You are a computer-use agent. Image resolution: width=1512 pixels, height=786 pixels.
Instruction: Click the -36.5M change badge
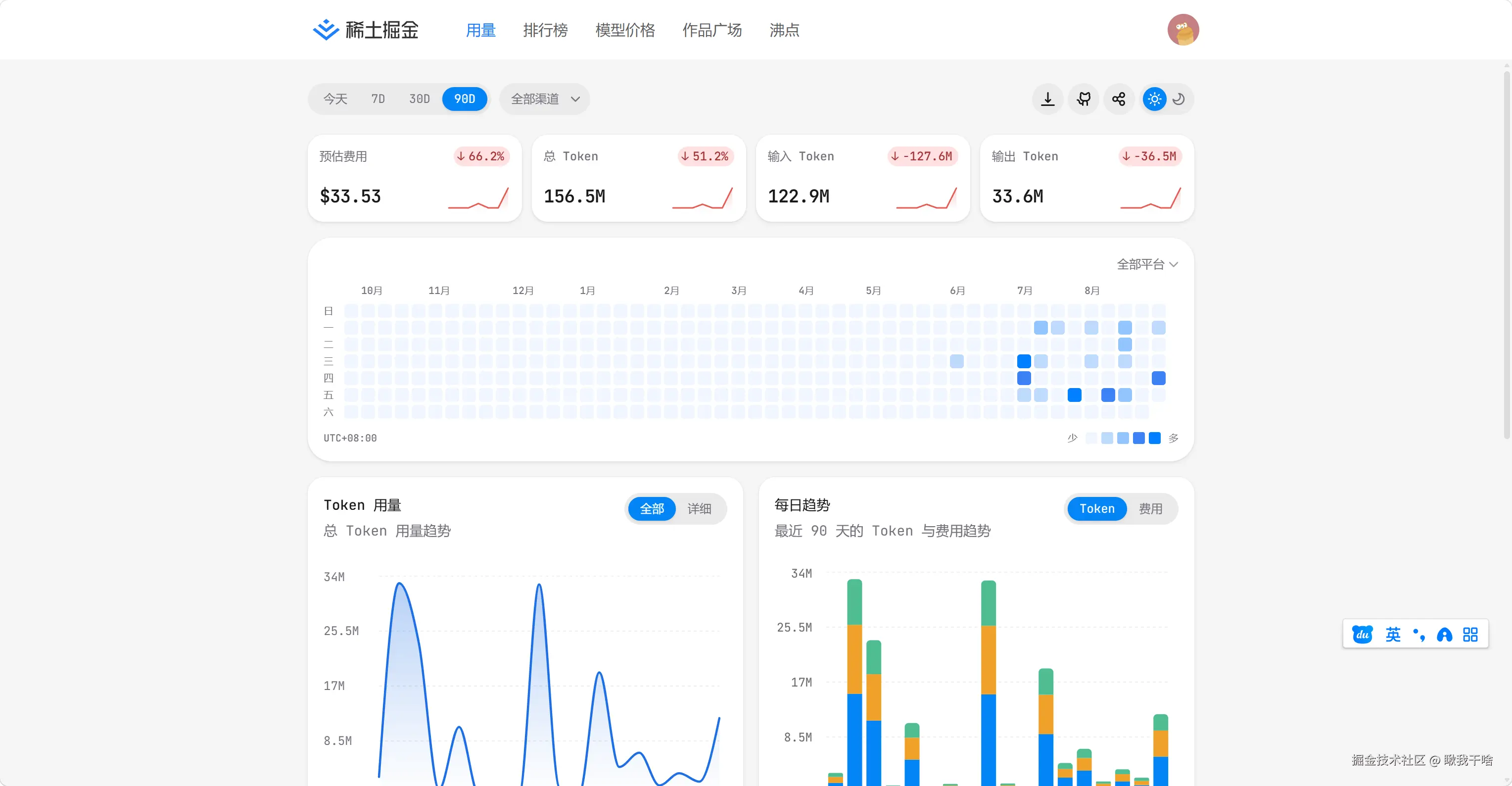(x=1150, y=156)
